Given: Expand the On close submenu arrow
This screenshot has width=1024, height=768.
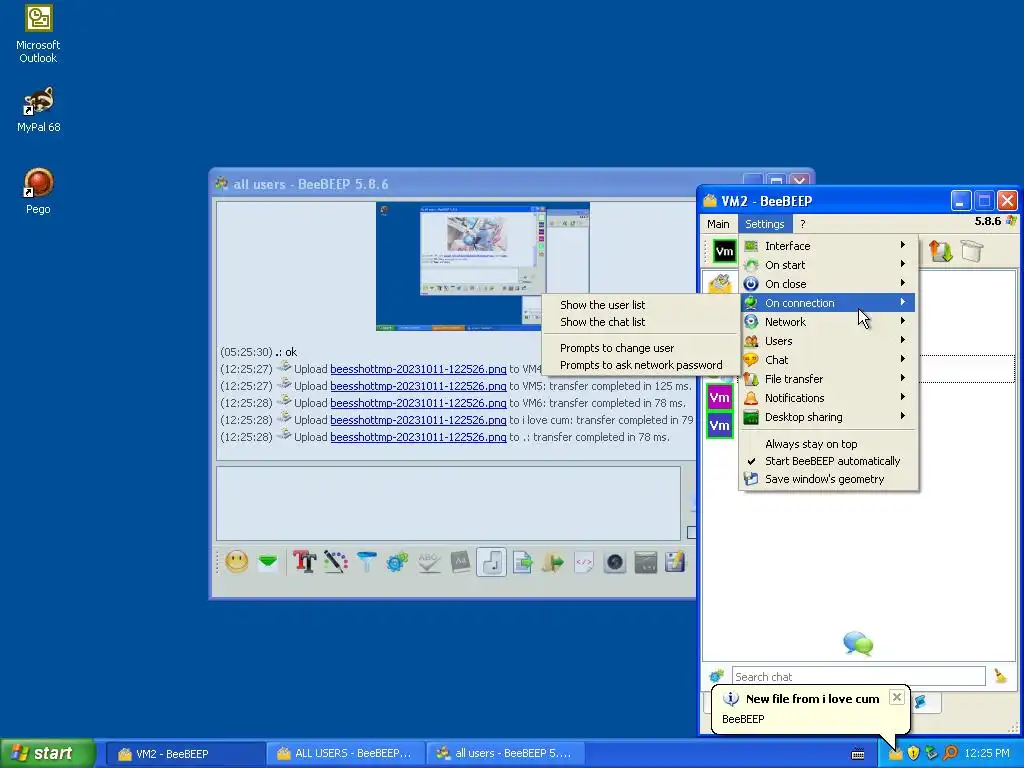Looking at the screenshot, I should tap(903, 283).
